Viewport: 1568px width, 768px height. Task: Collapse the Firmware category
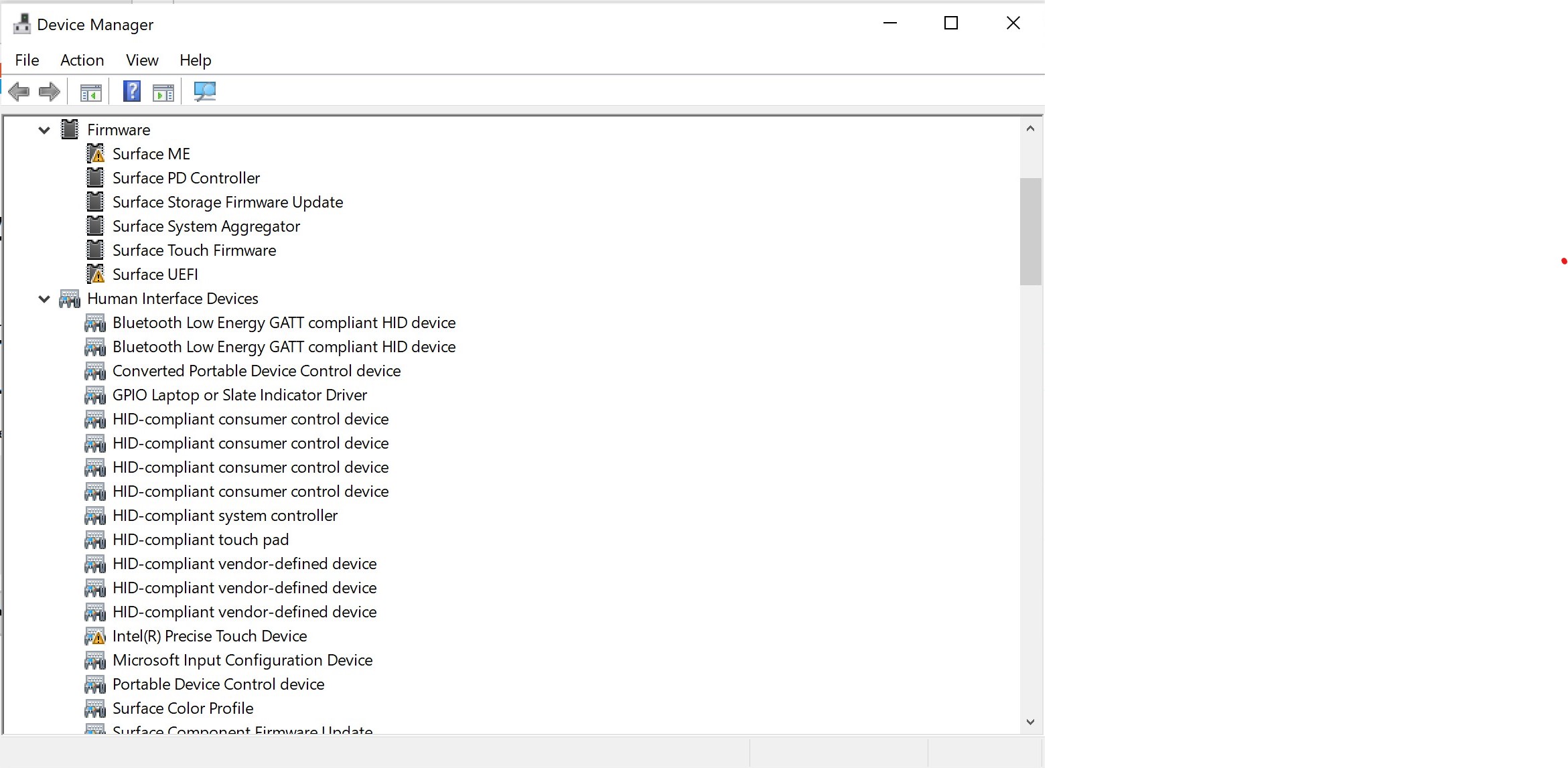pos(44,130)
